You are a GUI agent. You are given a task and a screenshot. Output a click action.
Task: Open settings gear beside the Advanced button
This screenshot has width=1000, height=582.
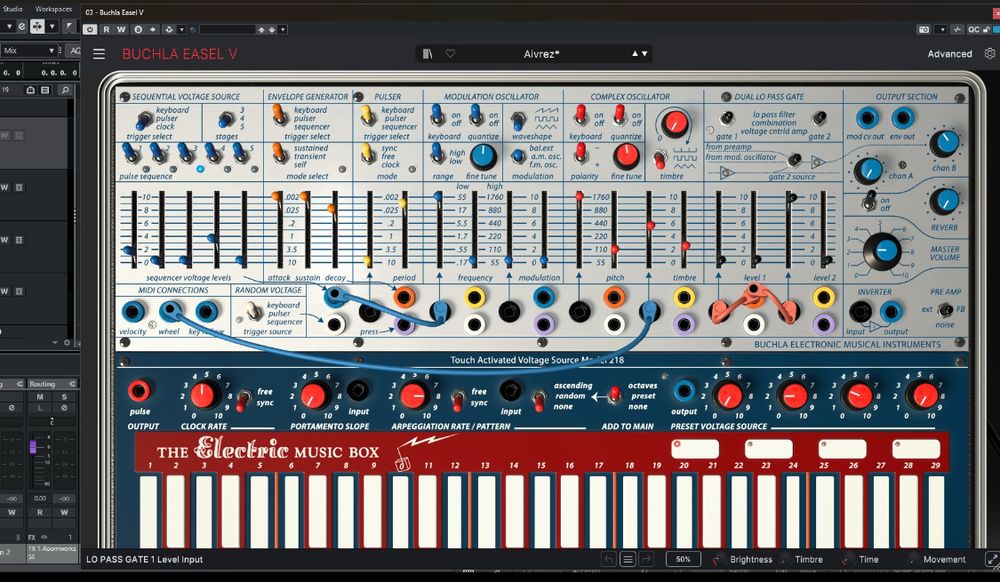point(990,54)
